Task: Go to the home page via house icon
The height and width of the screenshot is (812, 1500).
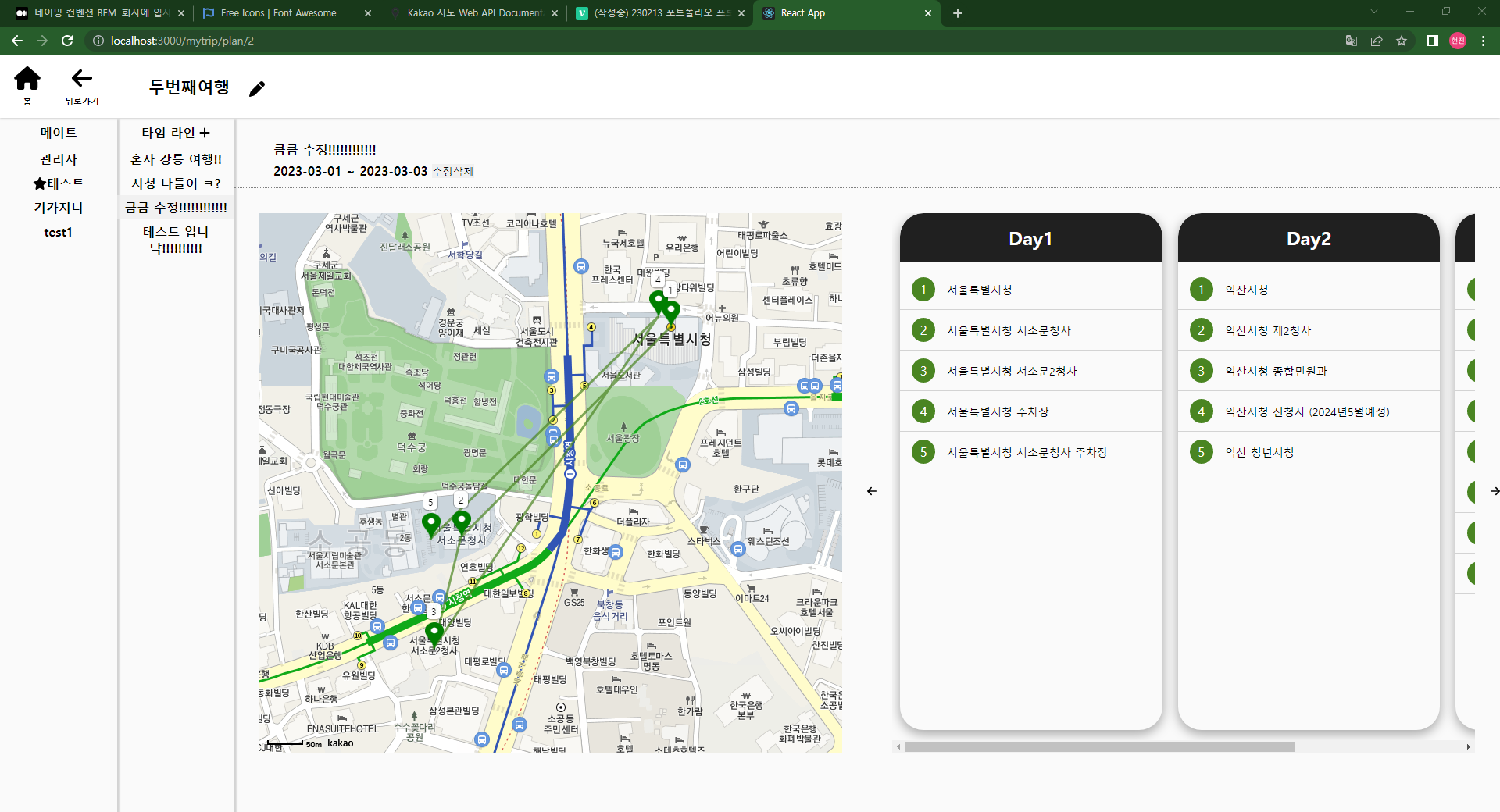Action: (27, 78)
